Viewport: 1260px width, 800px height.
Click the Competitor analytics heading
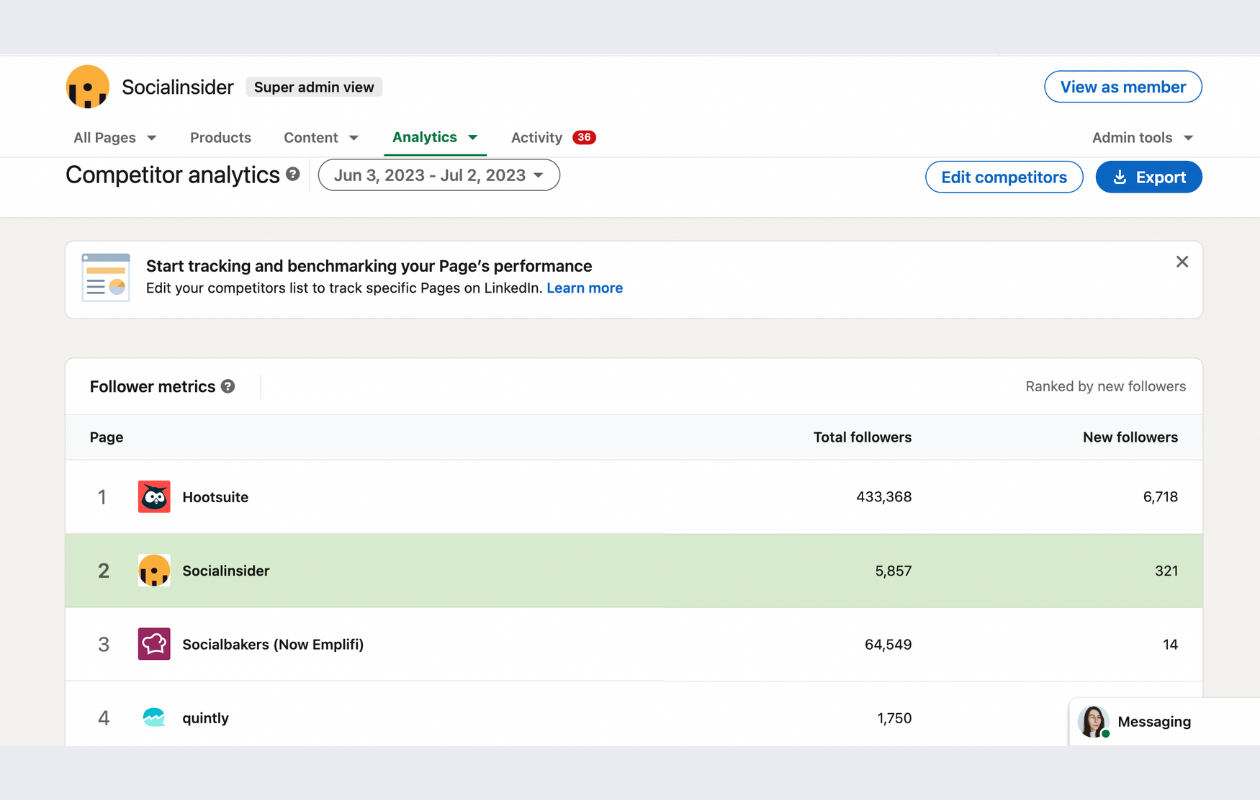(173, 175)
